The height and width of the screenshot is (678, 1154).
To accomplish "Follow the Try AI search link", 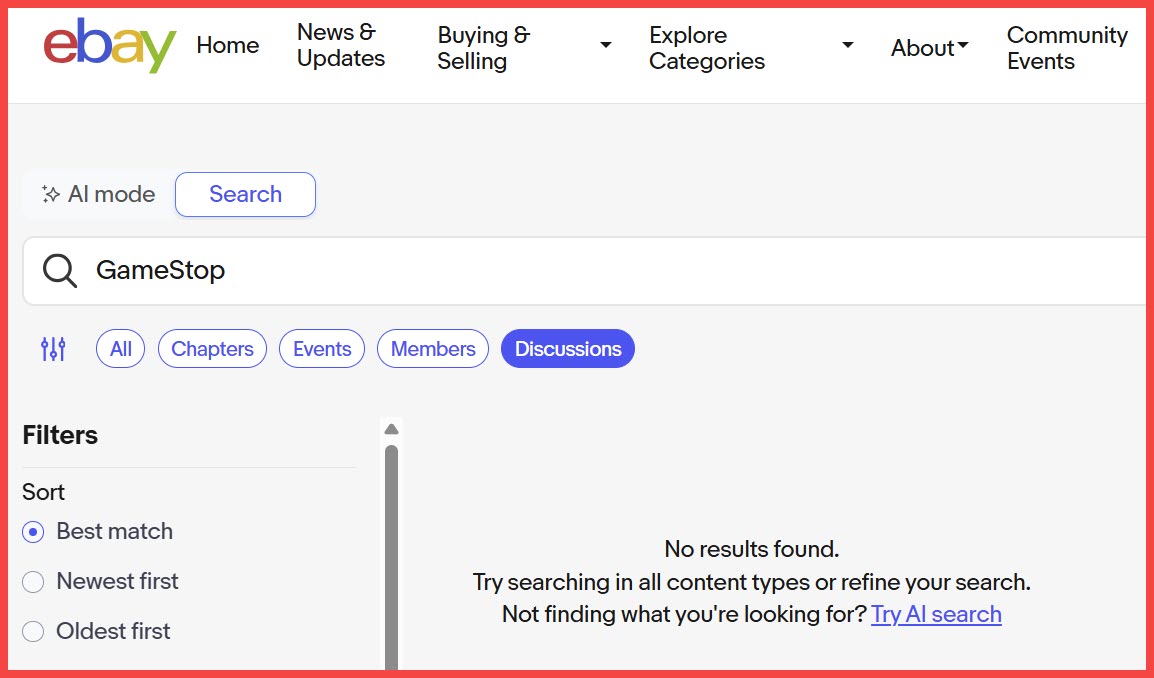I will (936, 615).
